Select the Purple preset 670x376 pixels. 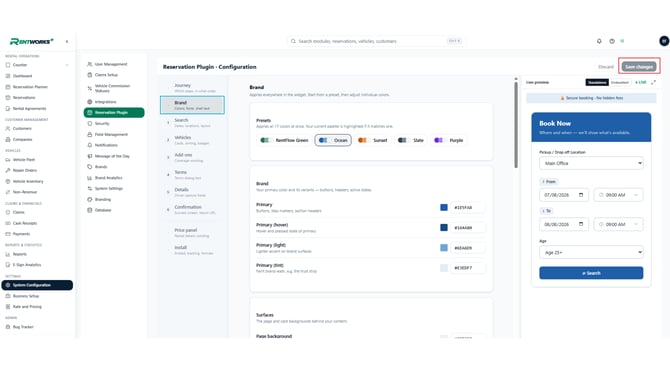tap(449, 140)
